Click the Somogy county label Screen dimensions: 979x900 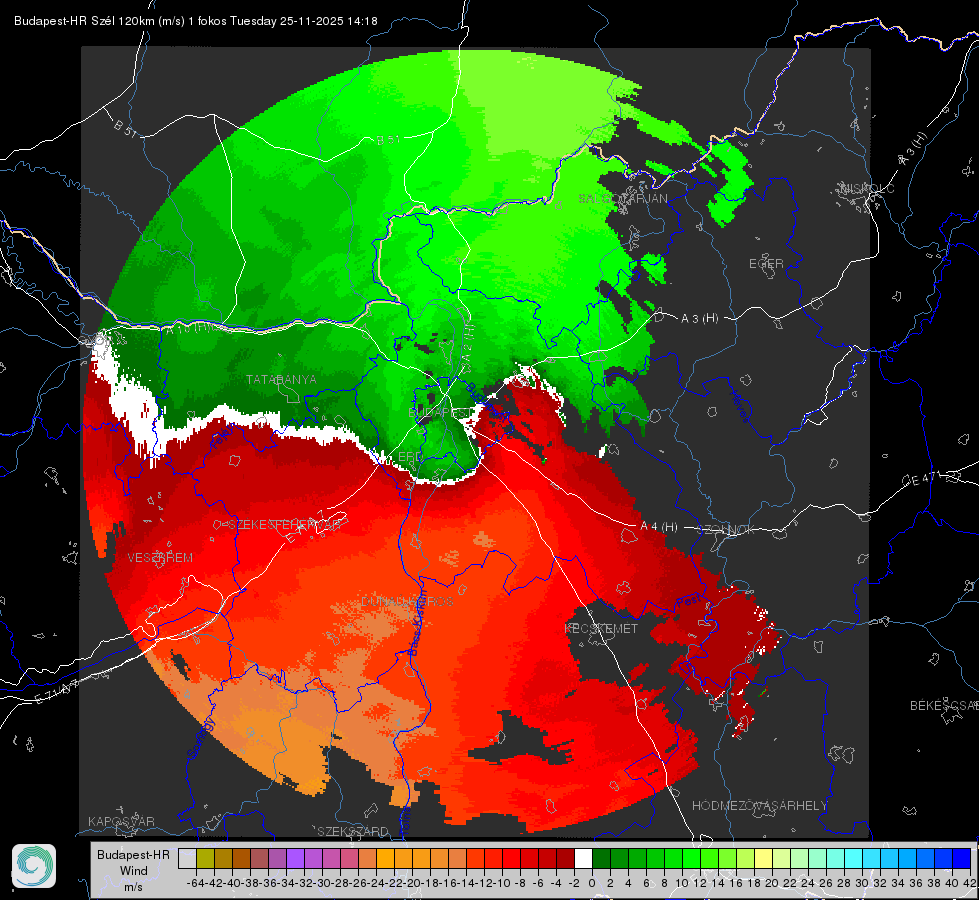(x=201, y=738)
